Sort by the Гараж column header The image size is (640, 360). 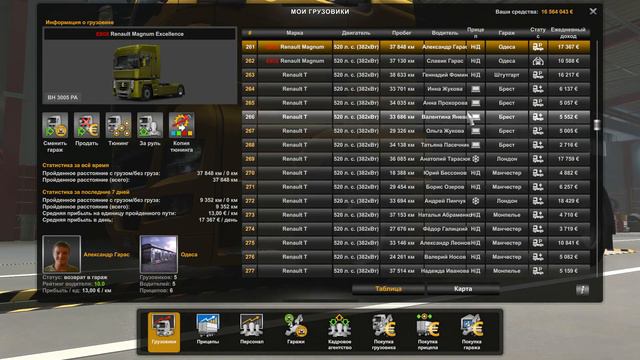point(507,33)
